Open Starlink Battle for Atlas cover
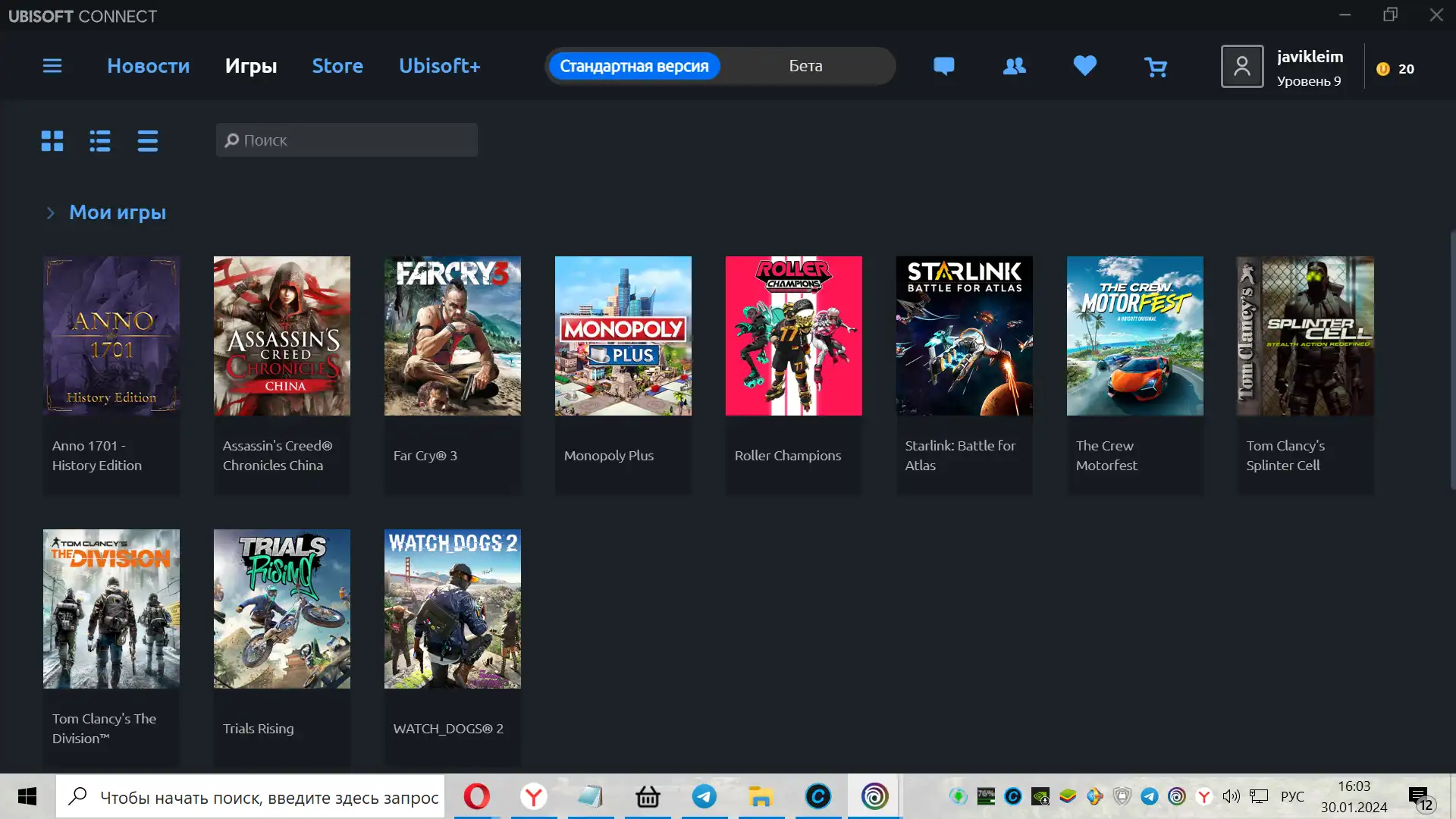The image size is (1456, 819). (x=965, y=336)
